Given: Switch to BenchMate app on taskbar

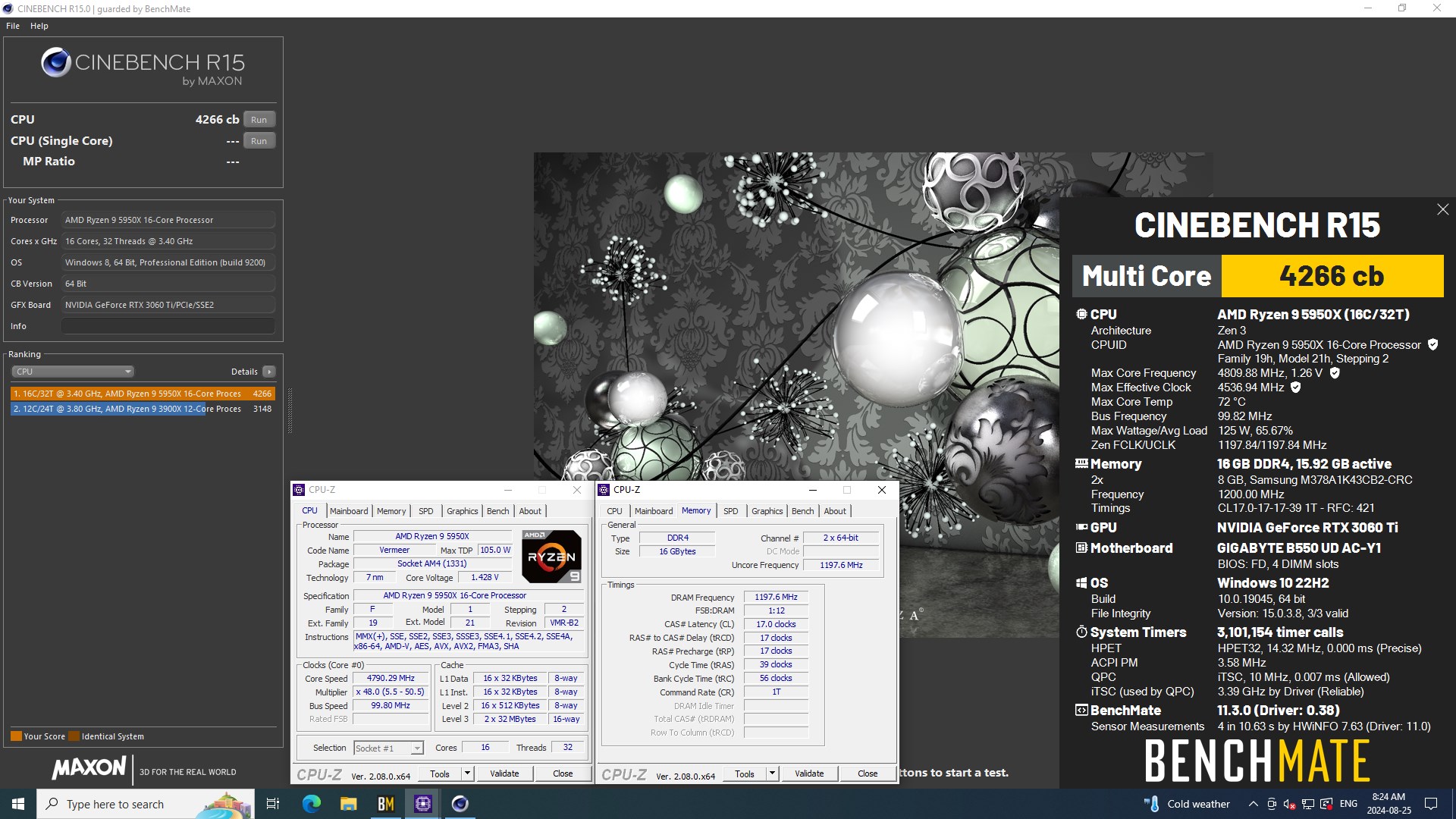Looking at the screenshot, I should pyautogui.click(x=385, y=804).
